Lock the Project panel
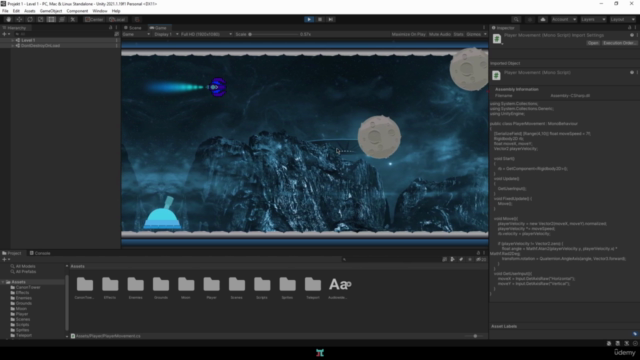Screen dimensions: 640x360 coord(478,253)
